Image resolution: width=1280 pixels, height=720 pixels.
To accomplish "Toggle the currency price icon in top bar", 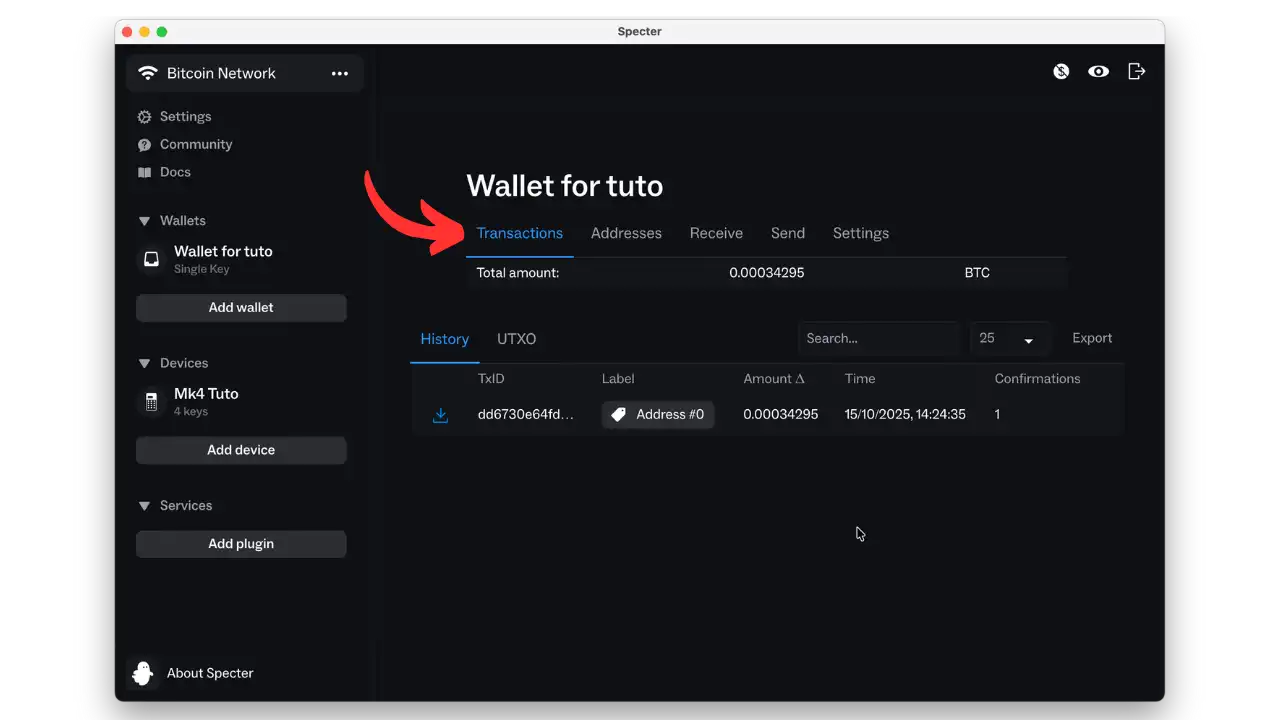I will tap(1061, 71).
